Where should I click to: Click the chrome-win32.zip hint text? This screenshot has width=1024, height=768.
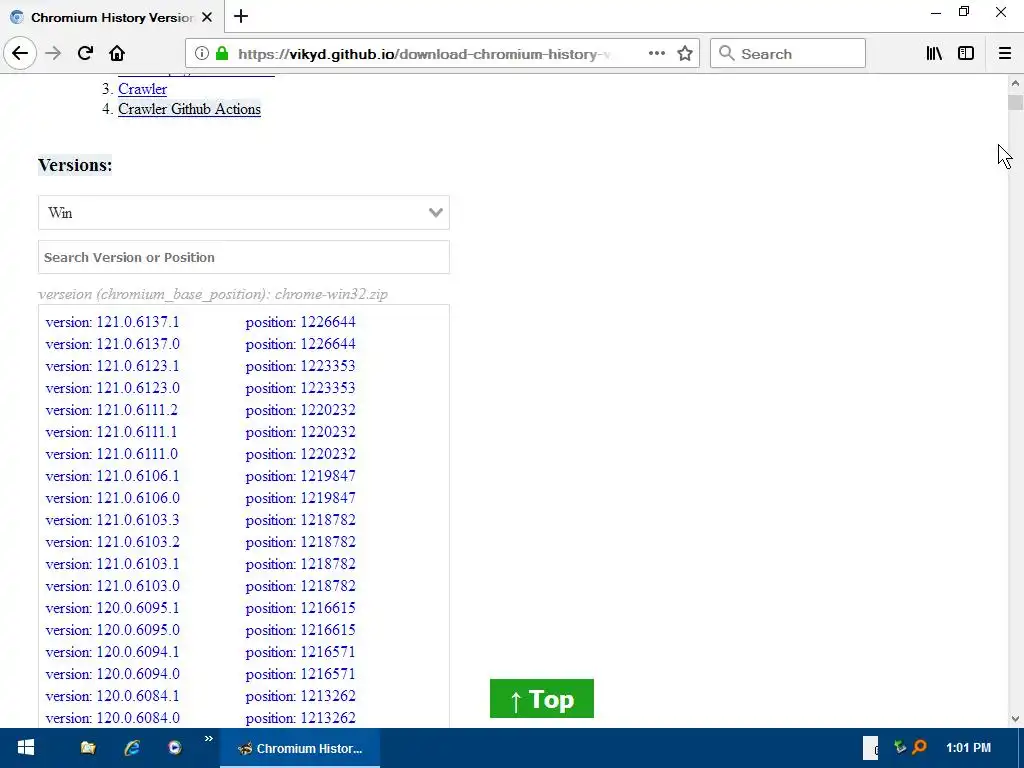pos(331,294)
